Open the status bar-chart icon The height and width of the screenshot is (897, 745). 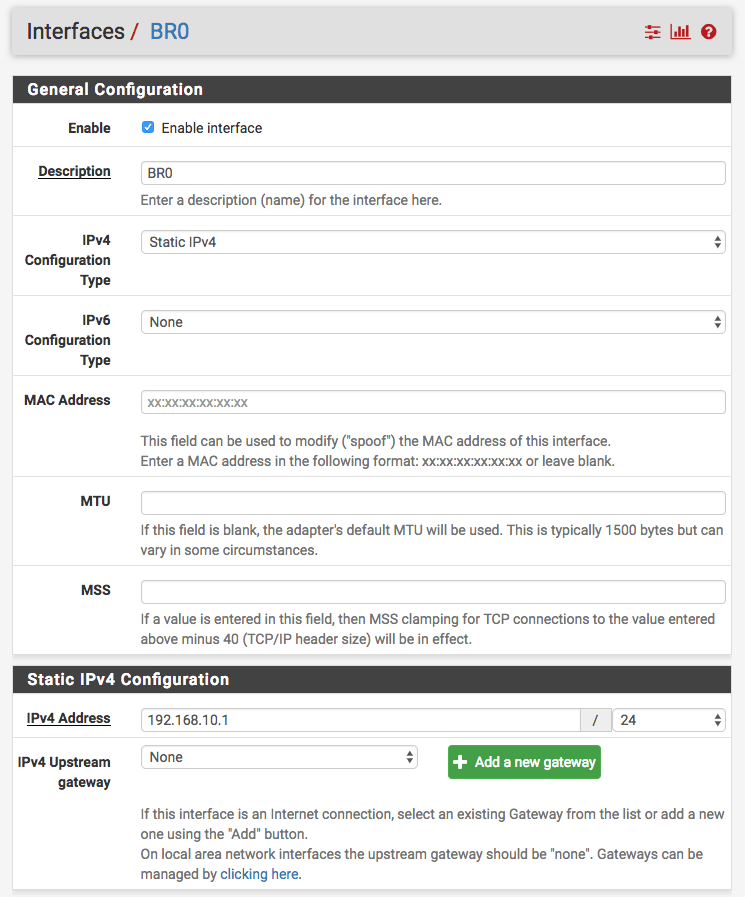(681, 32)
